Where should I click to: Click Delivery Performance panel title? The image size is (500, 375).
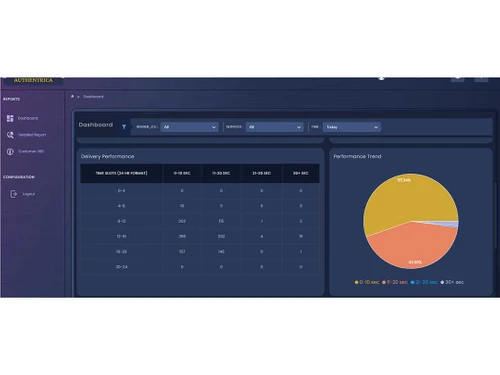pos(107,156)
